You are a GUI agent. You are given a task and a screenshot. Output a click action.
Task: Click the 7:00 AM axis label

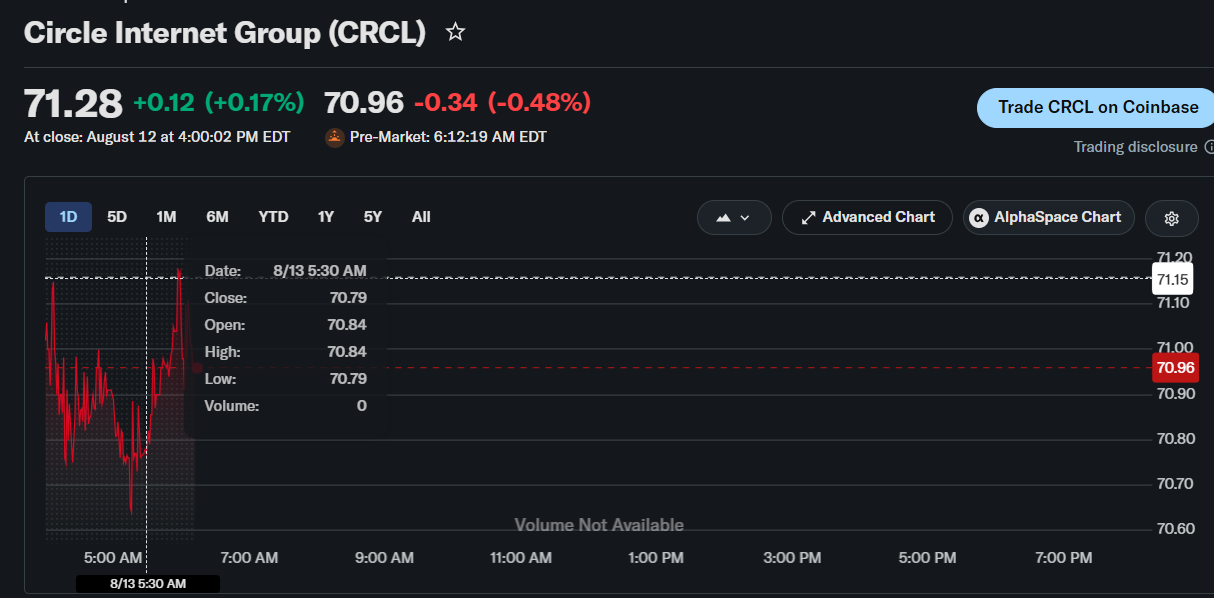[x=248, y=557]
